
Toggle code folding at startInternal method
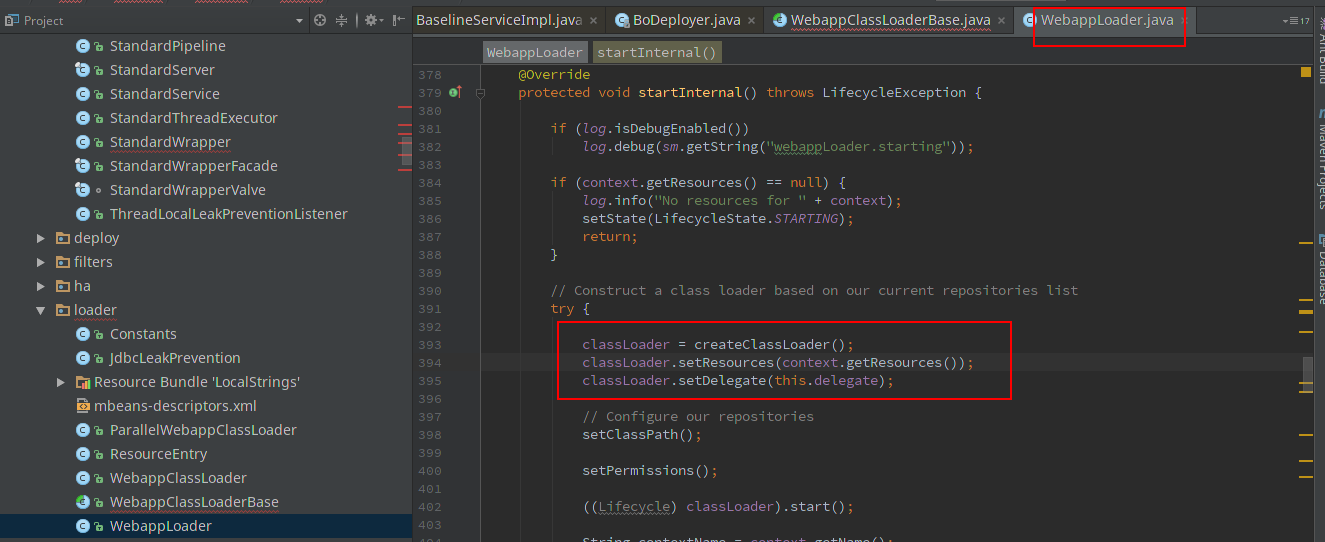481,92
